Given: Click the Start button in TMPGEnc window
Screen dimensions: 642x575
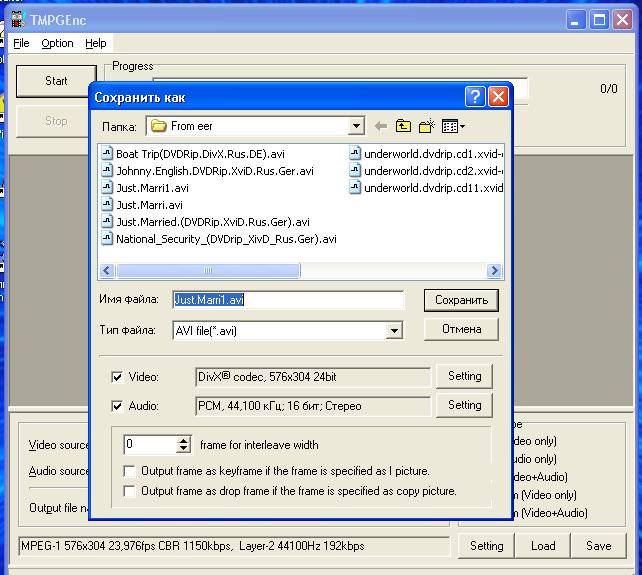Looking at the screenshot, I should [x=57, y=81].
